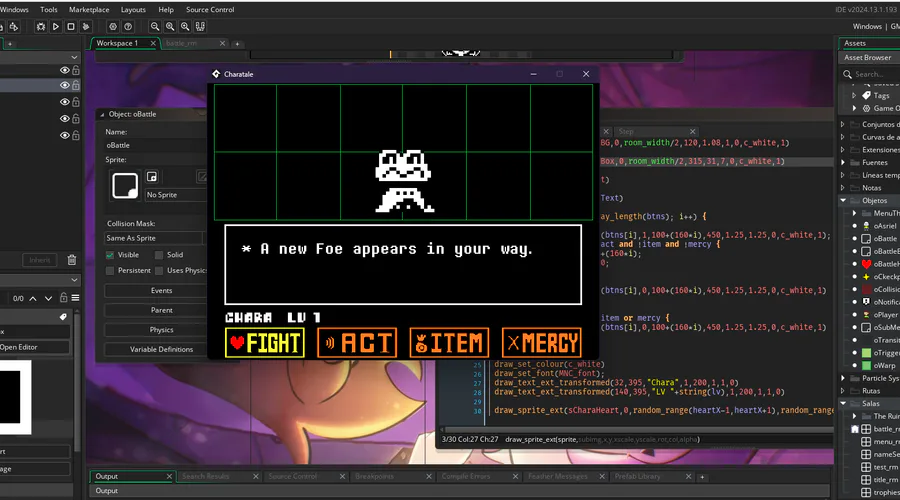Image resolution: width=900 pixels, height=500 pixels.
Task: Run the game with the Play icon
Action: pyautogui.click(x=56, y=26)
